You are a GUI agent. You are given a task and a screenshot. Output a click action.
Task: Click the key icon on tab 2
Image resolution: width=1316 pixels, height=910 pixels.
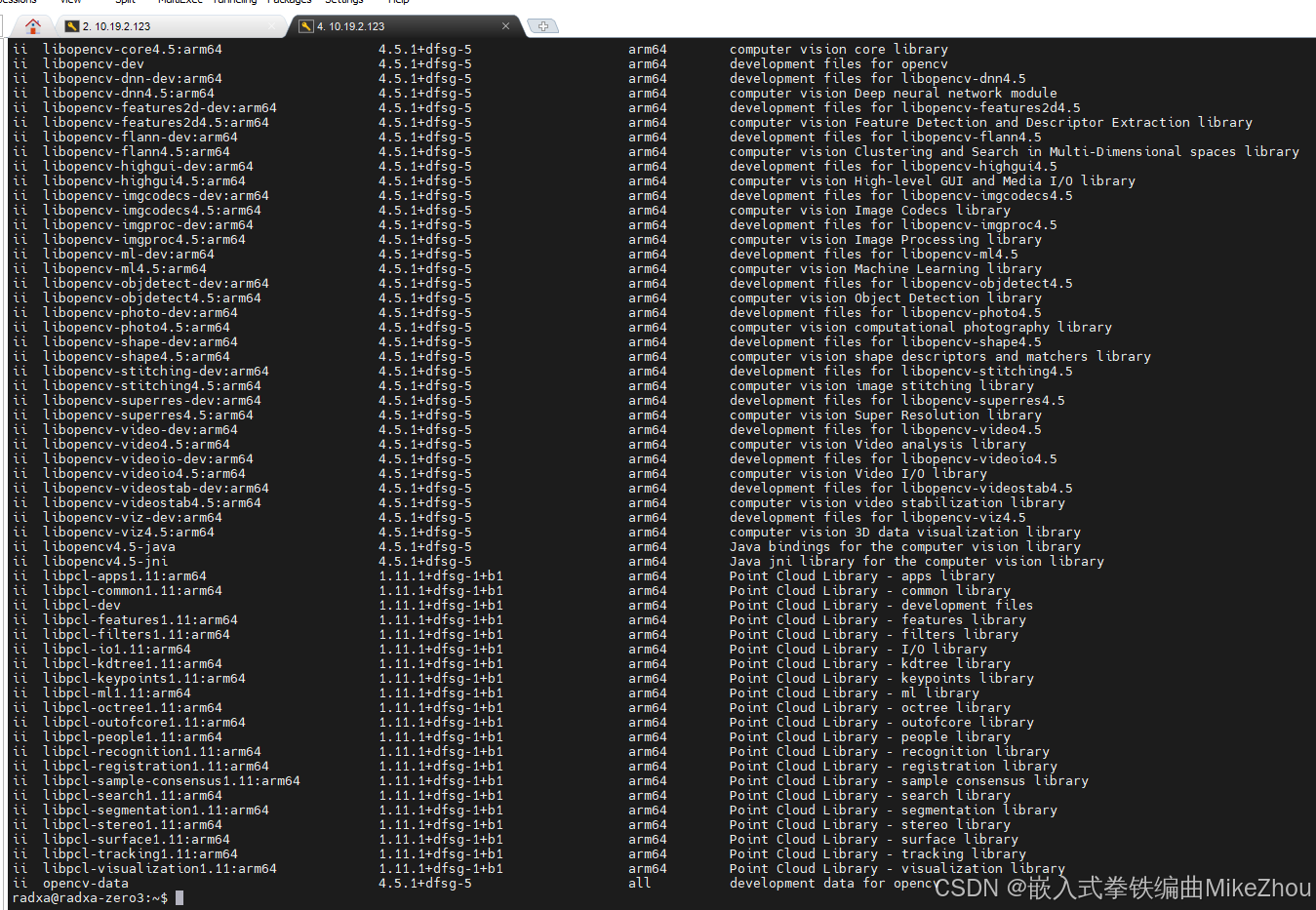pos(71,26)
